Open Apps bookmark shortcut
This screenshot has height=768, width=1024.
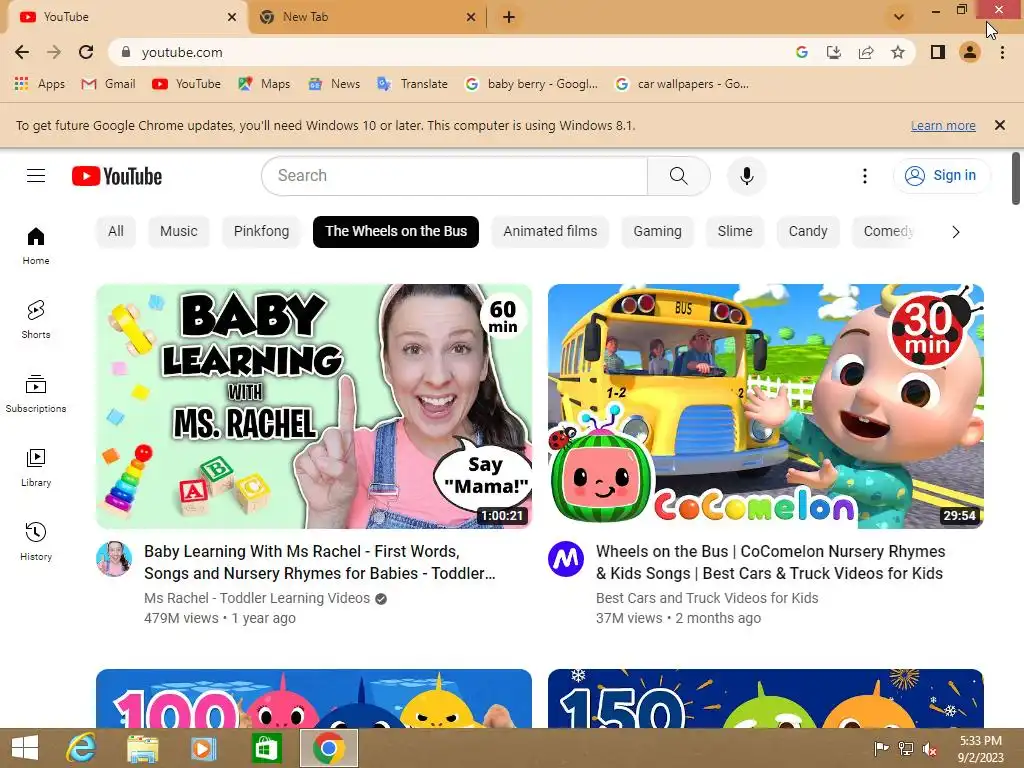[40, 84]
